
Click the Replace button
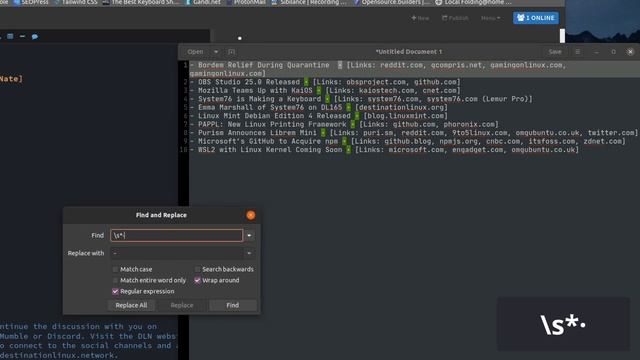pos(182,305)
